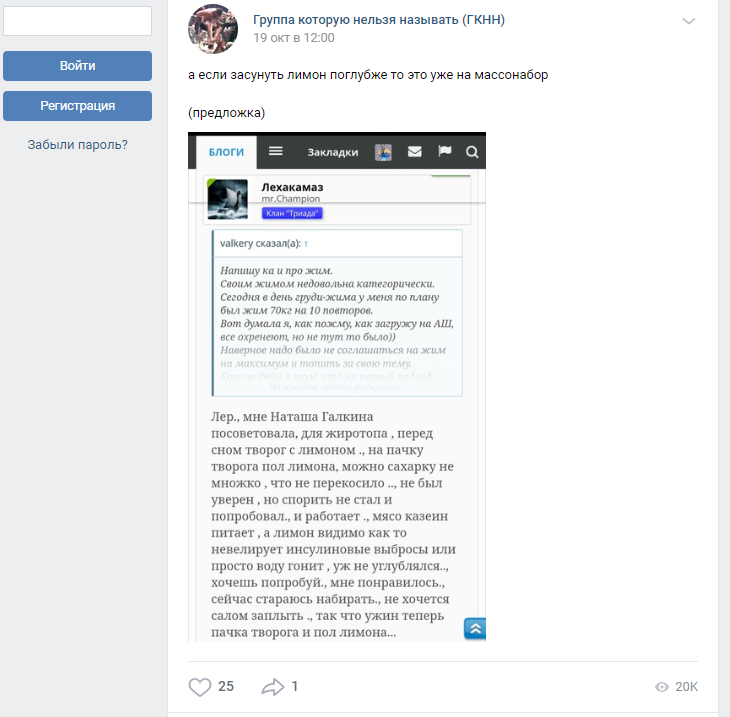Viewport: 730px width, 717px height.
Task: Click the Регистрация button
Action: pos(77,106)
